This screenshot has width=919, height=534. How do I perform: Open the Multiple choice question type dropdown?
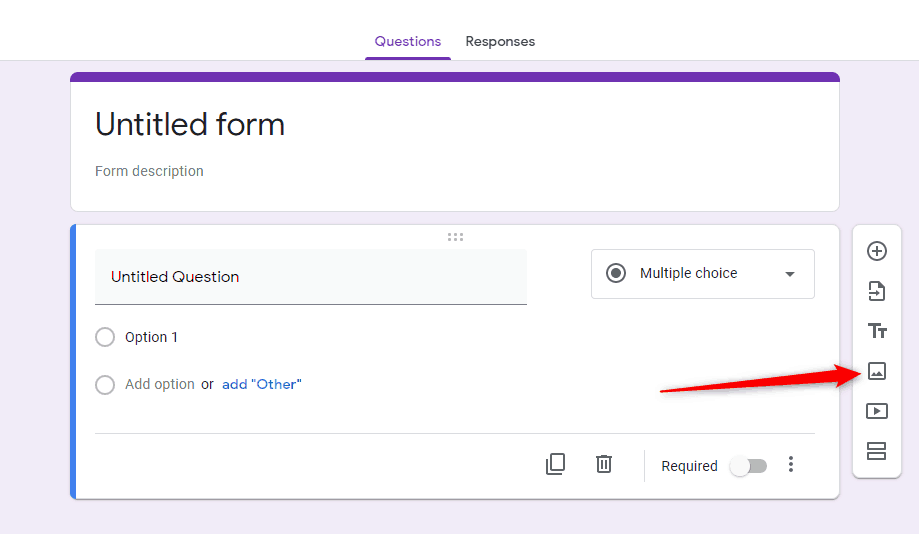[x=702, y=274]
